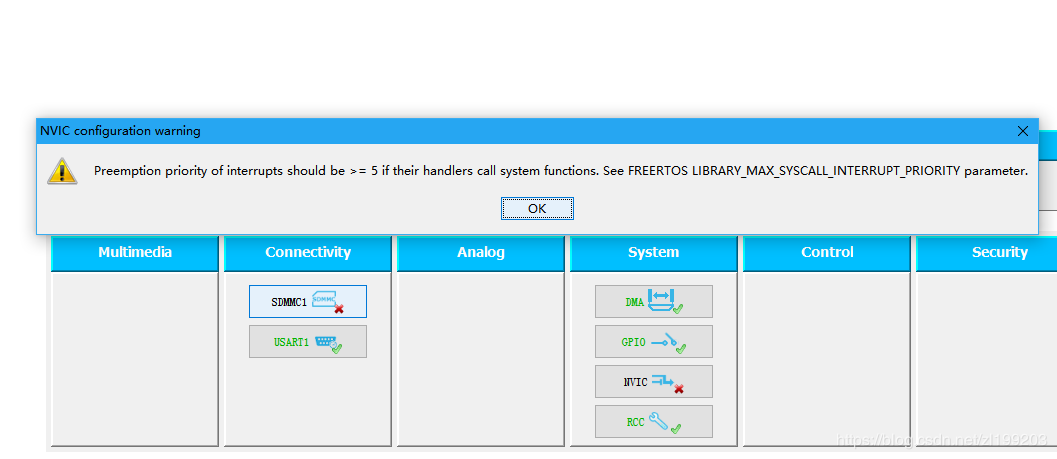Open the NVIC configuration button

tap(653, 381)
